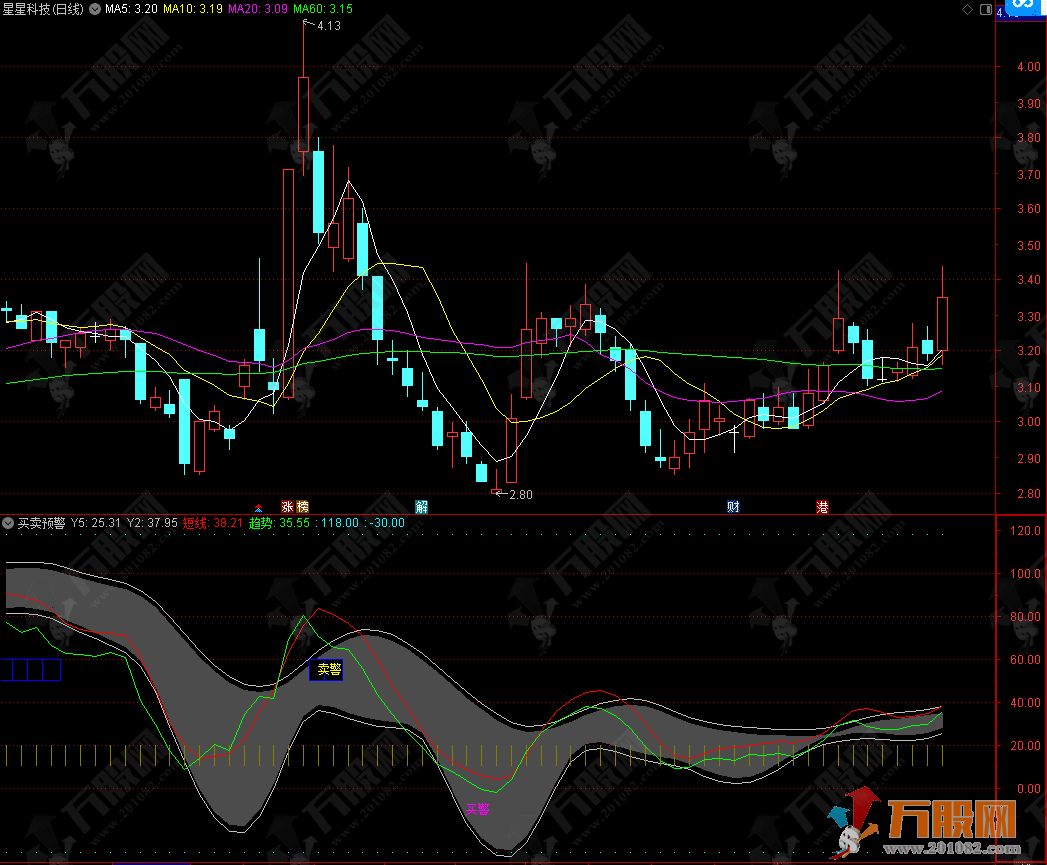
Task: Click the Y2: 37.95 value
Action: 152,522
